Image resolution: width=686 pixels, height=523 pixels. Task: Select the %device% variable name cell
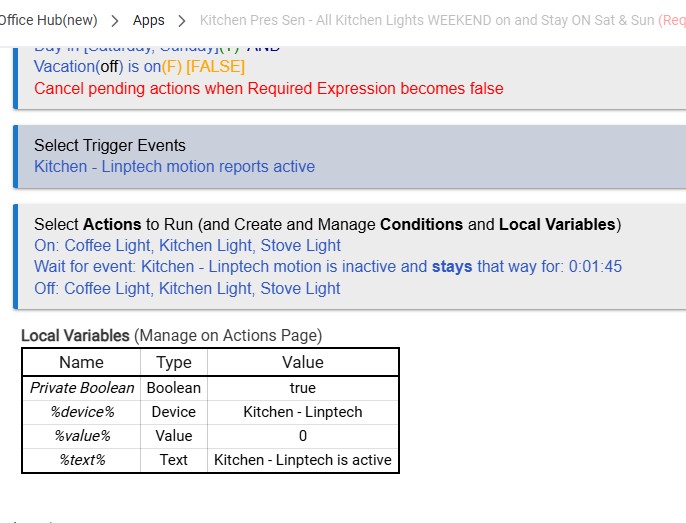click(81, 411)
